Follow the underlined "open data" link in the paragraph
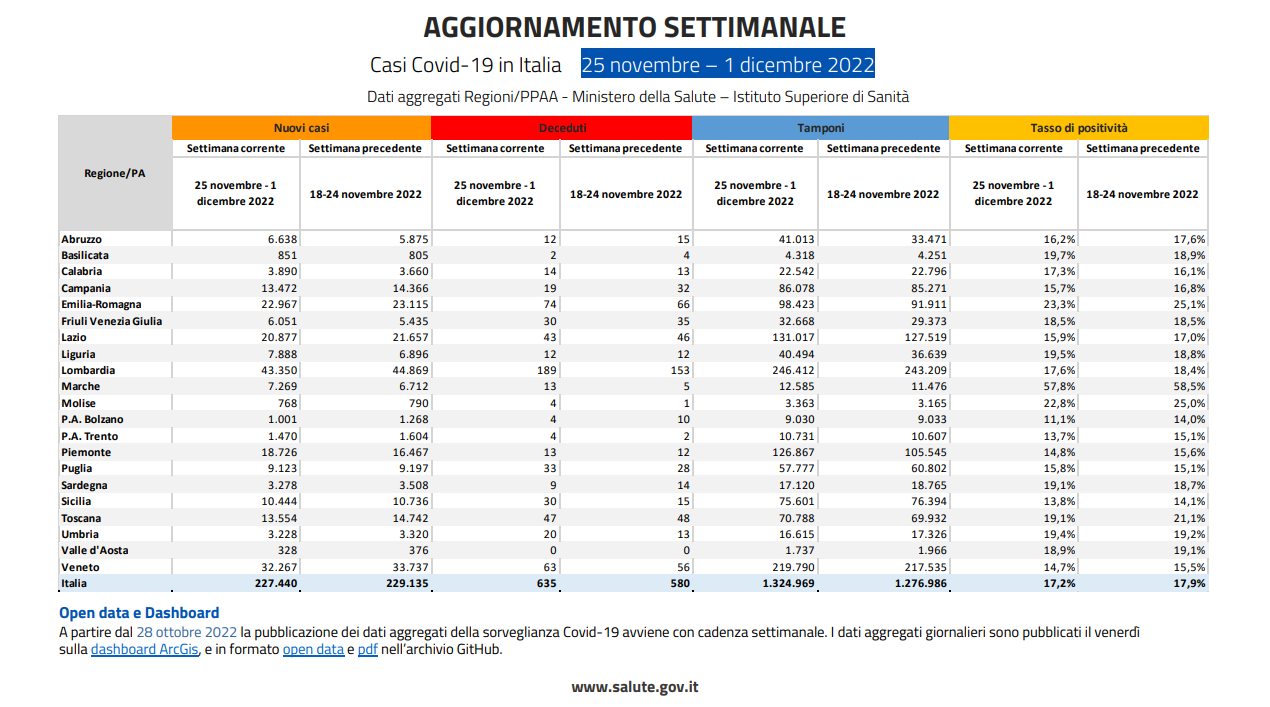Viewport: 1270px width, 707px height. 312,650
